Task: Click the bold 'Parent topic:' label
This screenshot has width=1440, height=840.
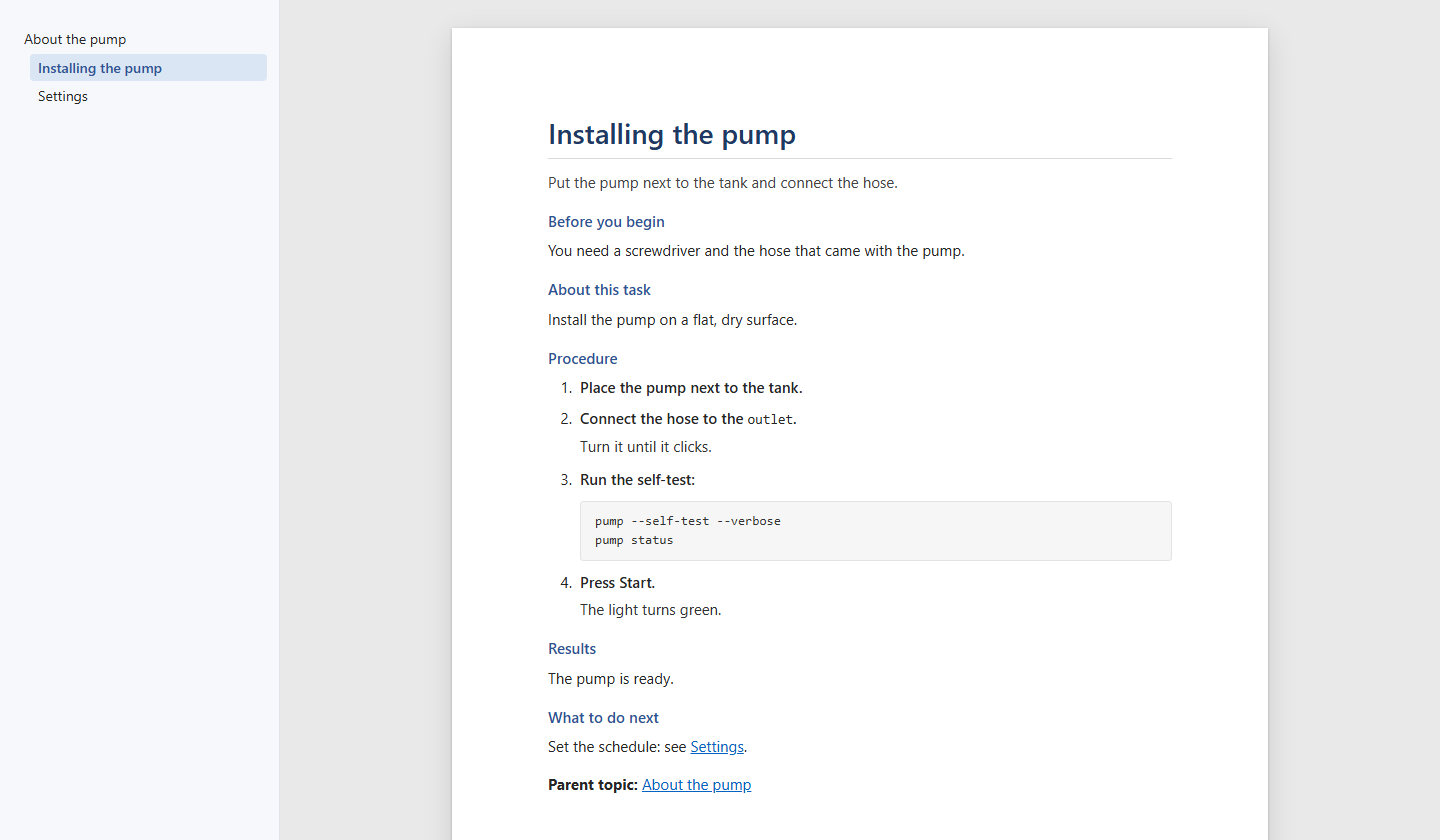Action: pos(593,785)
